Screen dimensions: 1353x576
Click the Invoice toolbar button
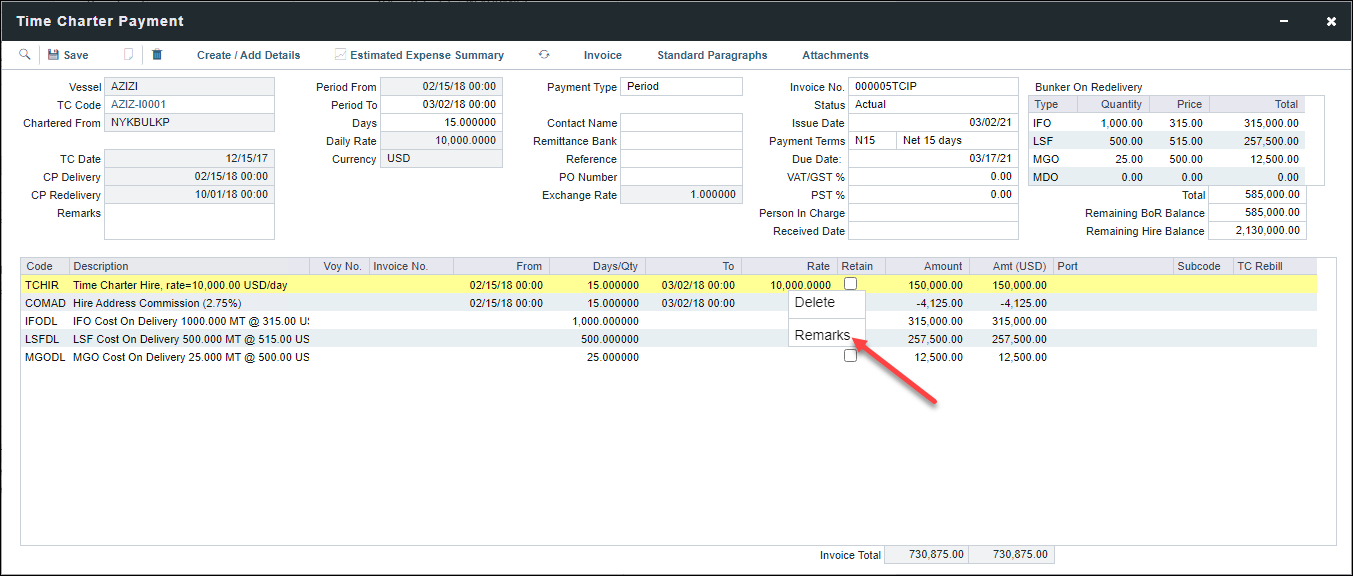click(602, 55)
